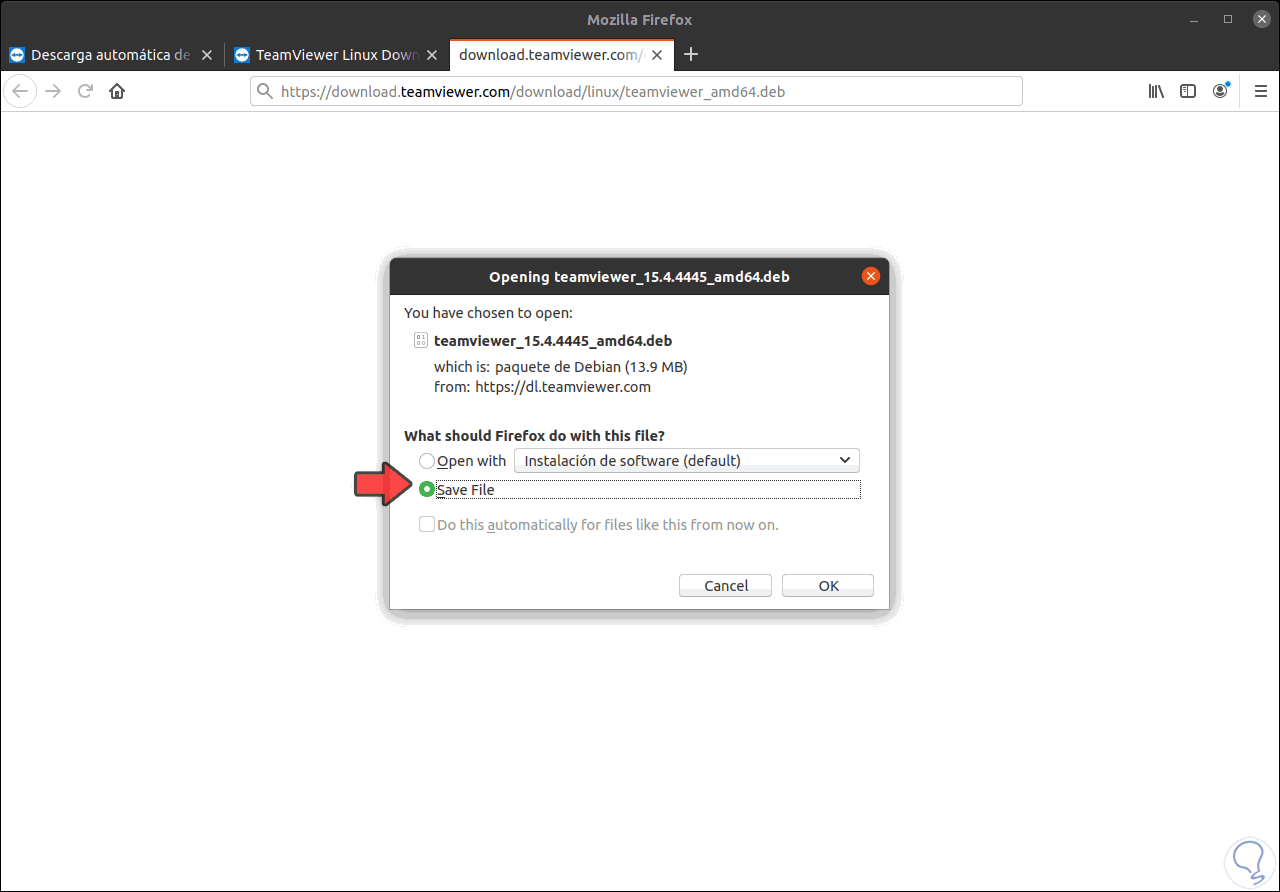Click the file name teamviewer_15.4.4445_amd64.deb
This screenshot has width=1280, height=892.
[x=553, y=340]
